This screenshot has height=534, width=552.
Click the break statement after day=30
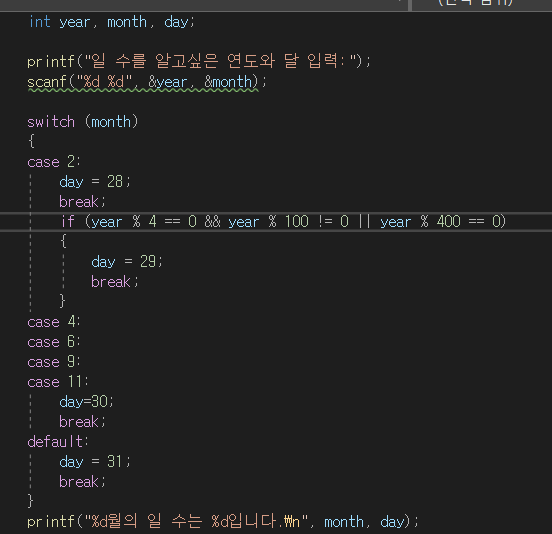pyautogui.click(x=82, y=422)
